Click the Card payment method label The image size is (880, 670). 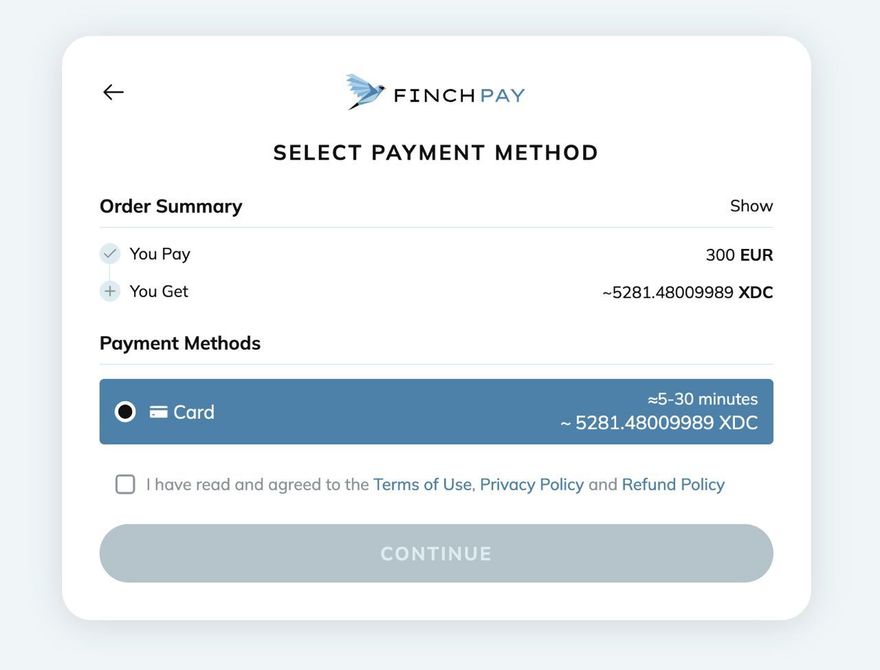[x=194, y=412]
